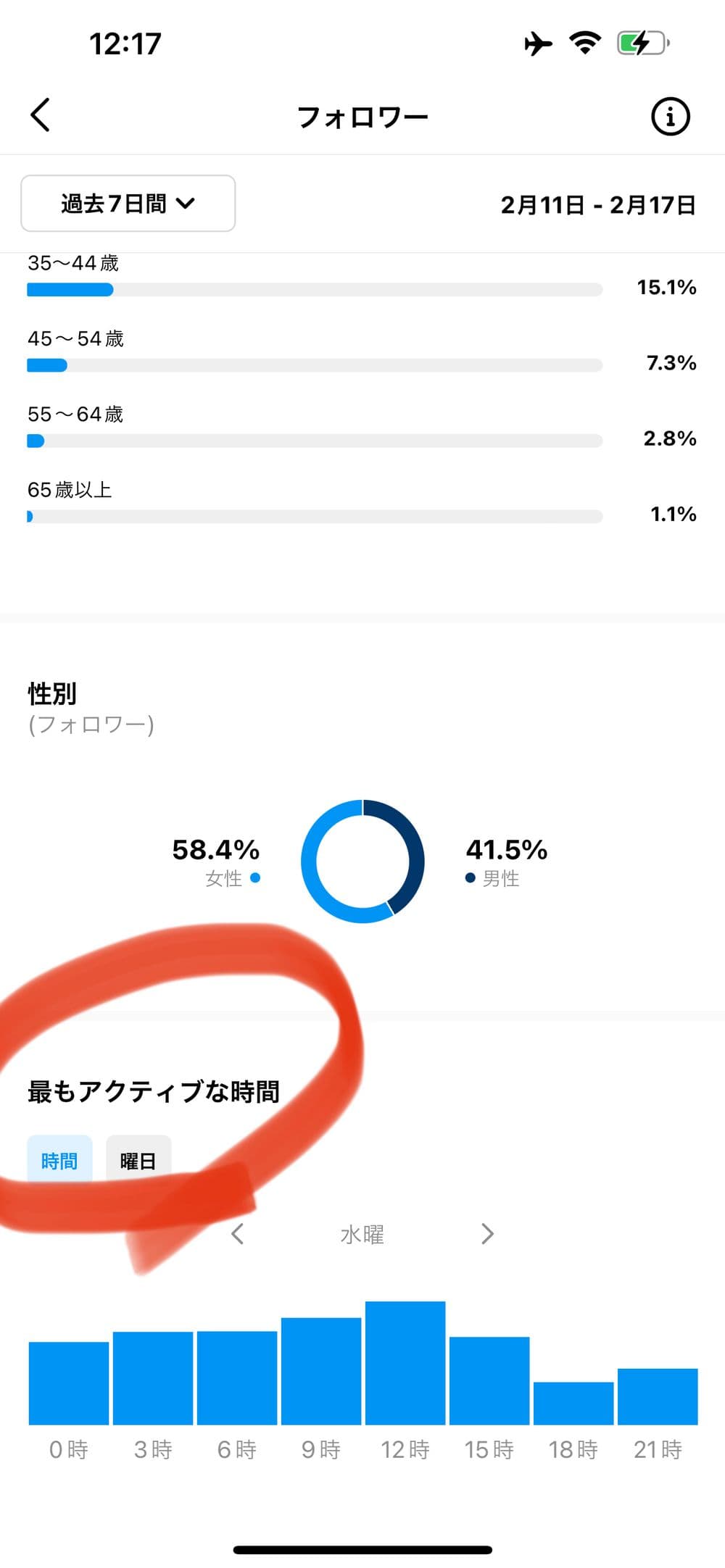Screen dimensions: 725x1568
Task: Open the 過去7日間 date range dropdown
Action: [128, 204]
